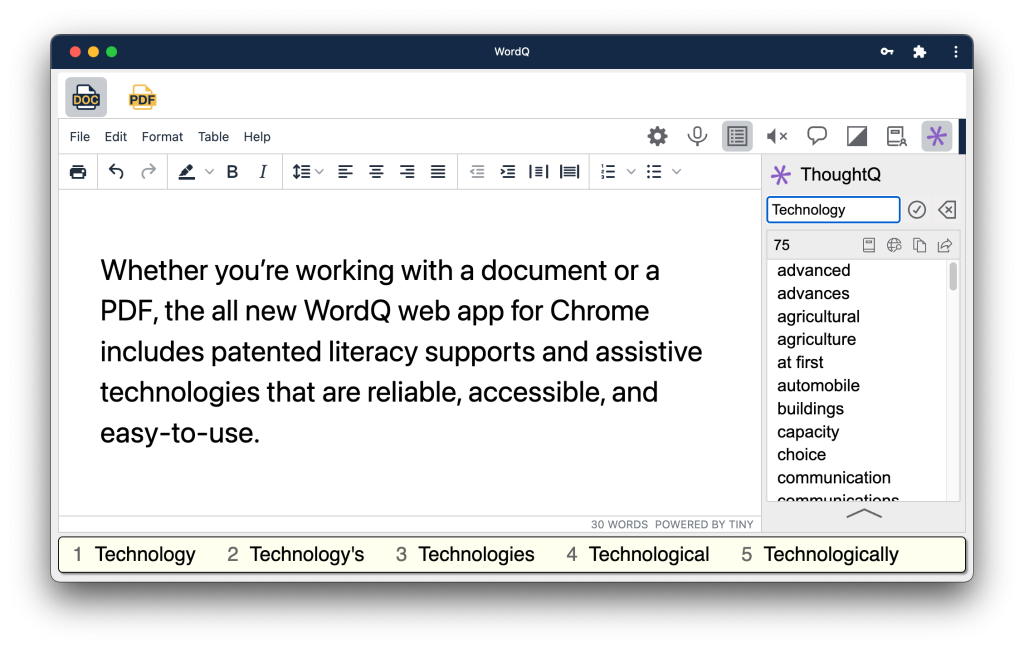Open highlight color dropdown arrow
Viewport: 1024px width, 649px height.
pyautogui.click(x=209, y=172)
